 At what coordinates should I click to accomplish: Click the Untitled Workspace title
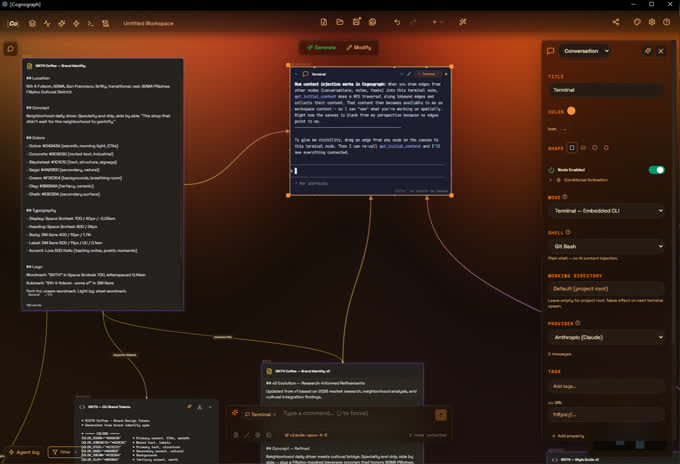(148, 23)
